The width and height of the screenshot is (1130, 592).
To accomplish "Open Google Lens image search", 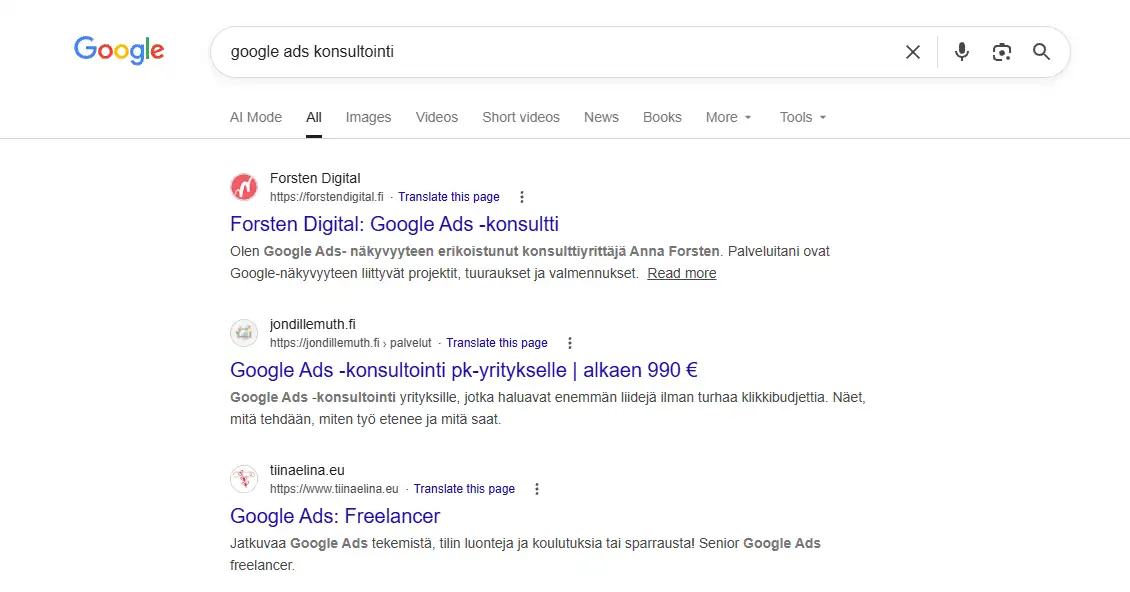I will point(1001,51).
